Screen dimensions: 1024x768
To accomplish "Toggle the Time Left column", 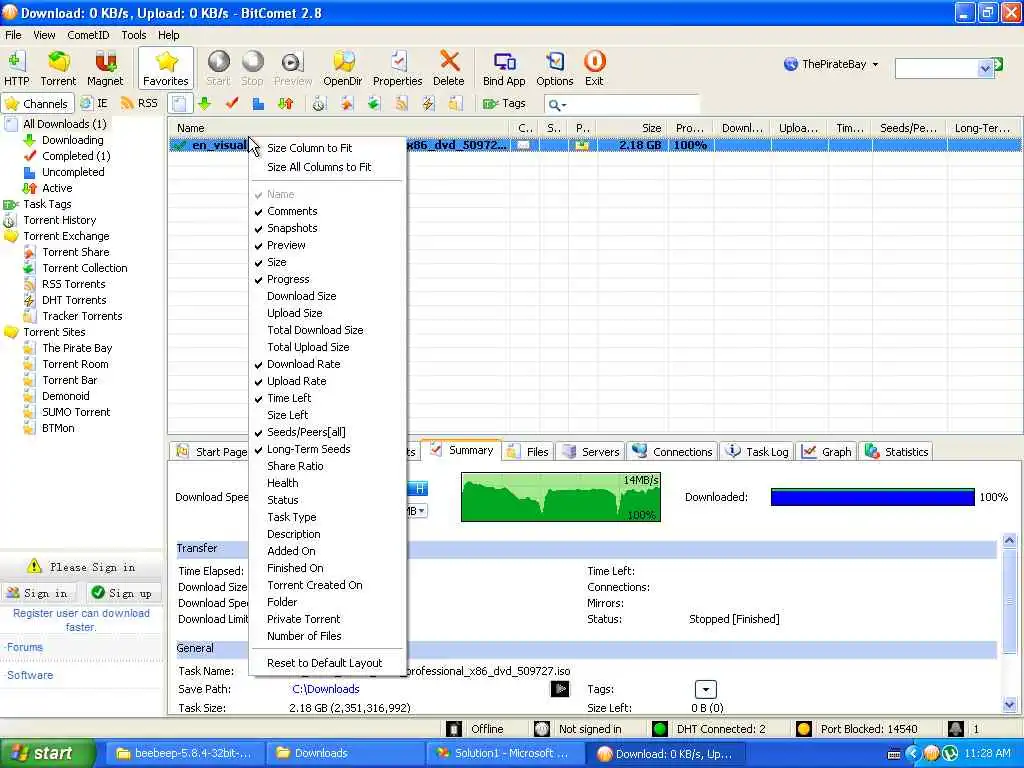I will pos(289,398).
